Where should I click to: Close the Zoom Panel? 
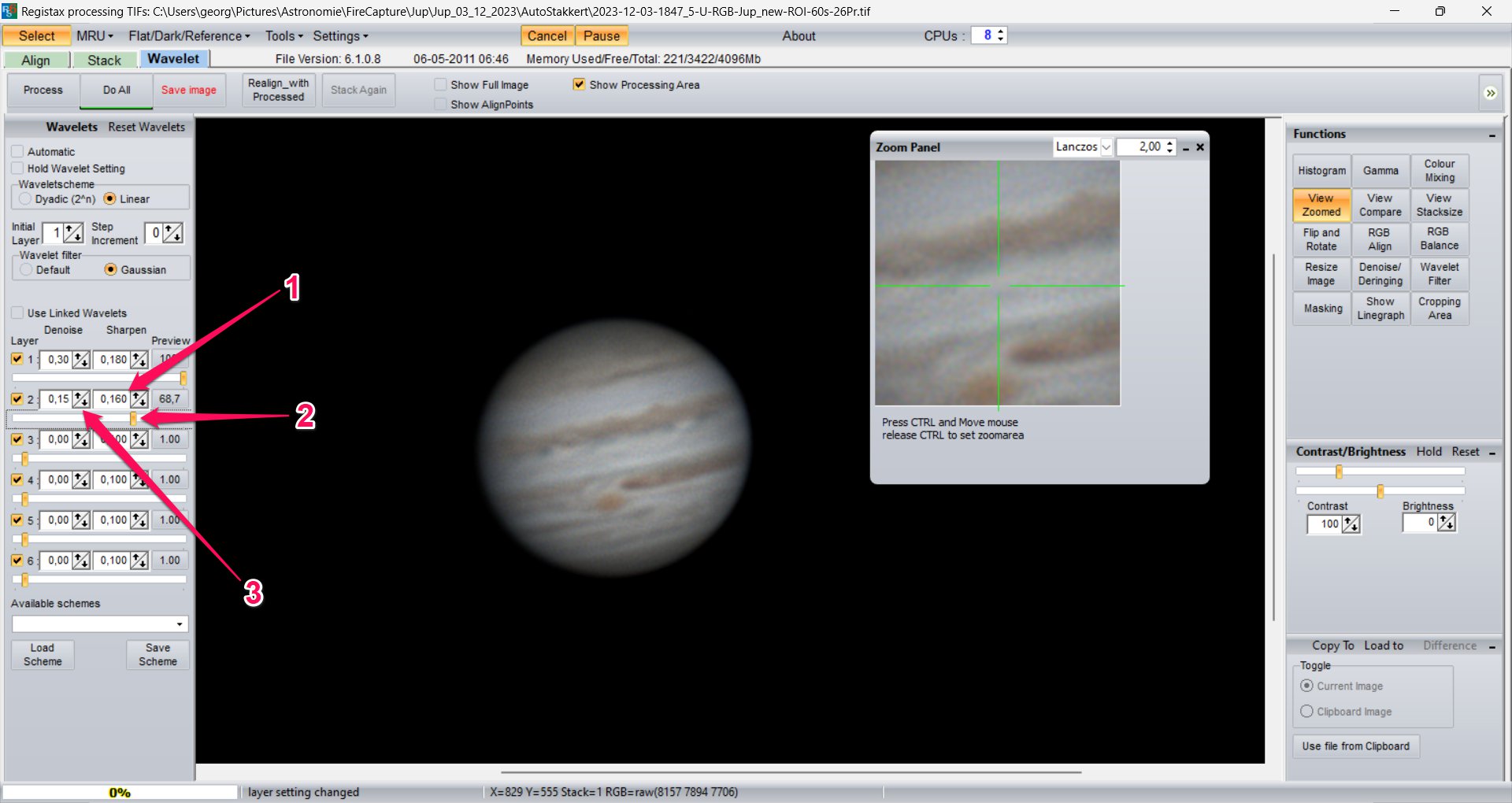(1200, 147)
